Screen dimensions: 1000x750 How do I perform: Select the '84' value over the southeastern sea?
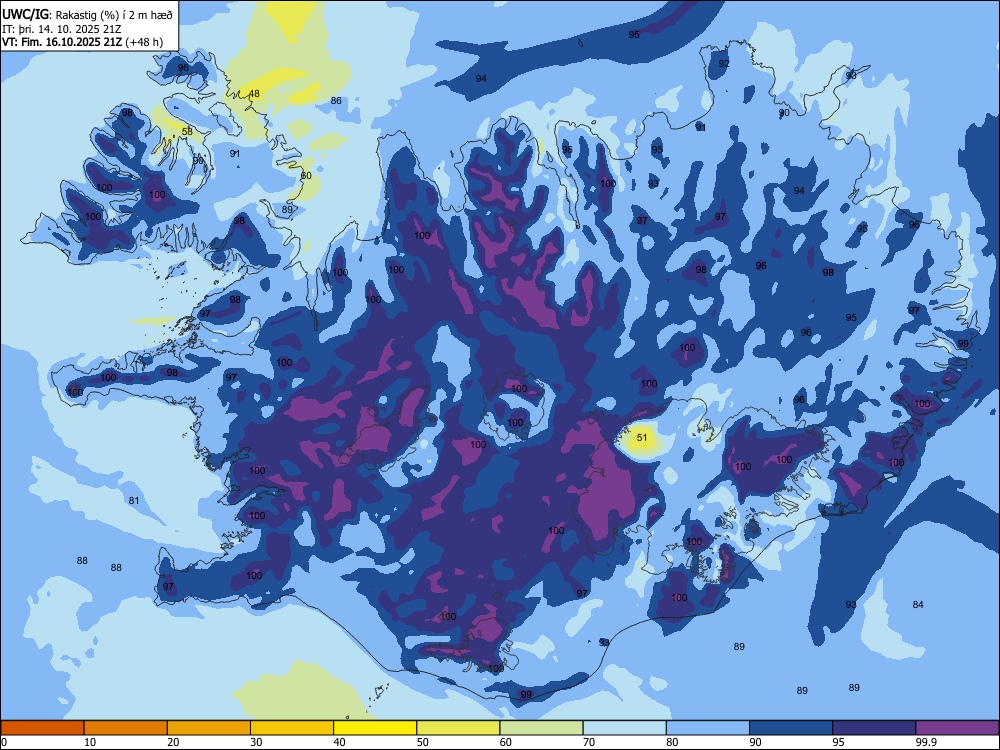point(918,605)
